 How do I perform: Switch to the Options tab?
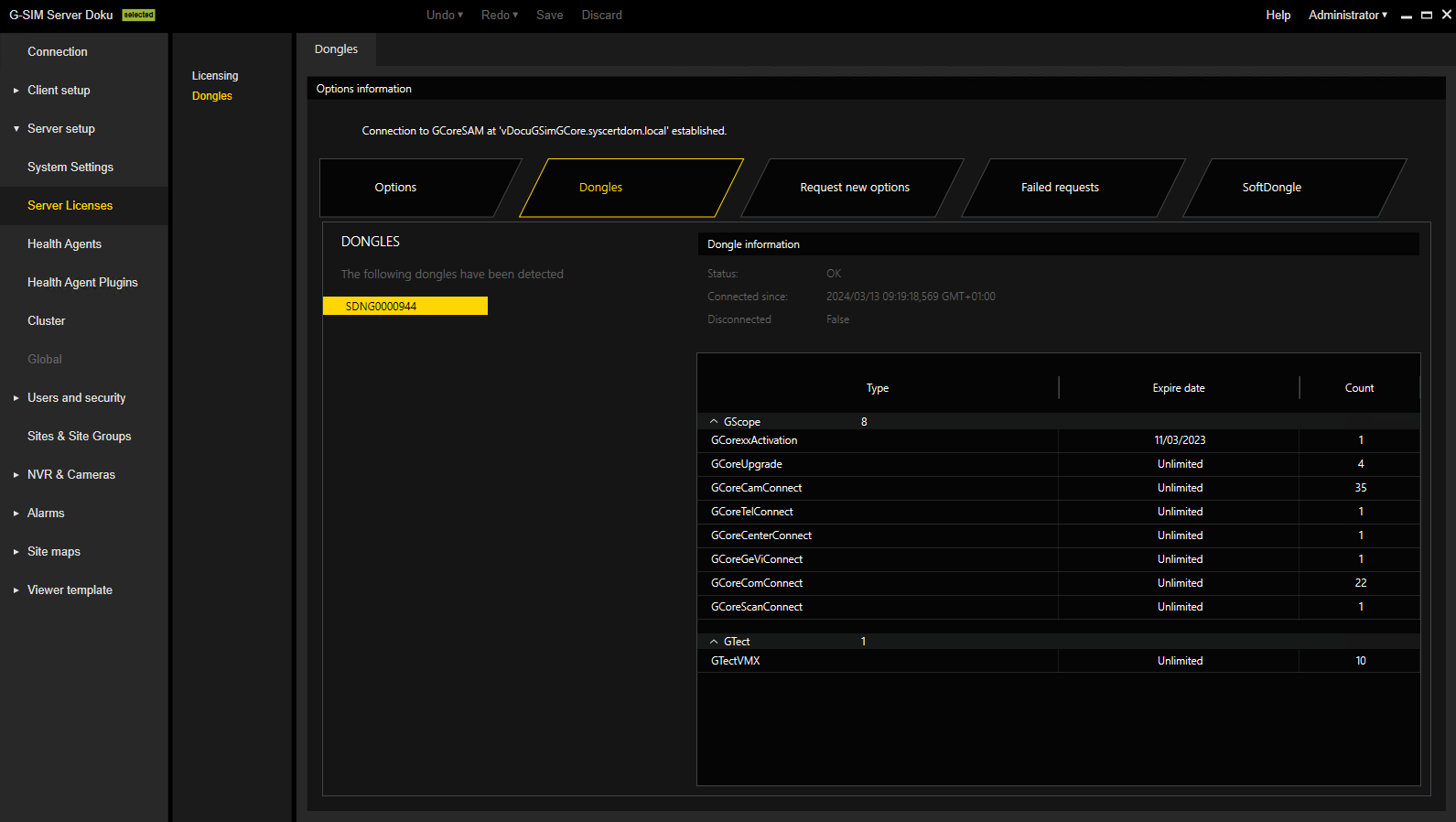(395, 188)
